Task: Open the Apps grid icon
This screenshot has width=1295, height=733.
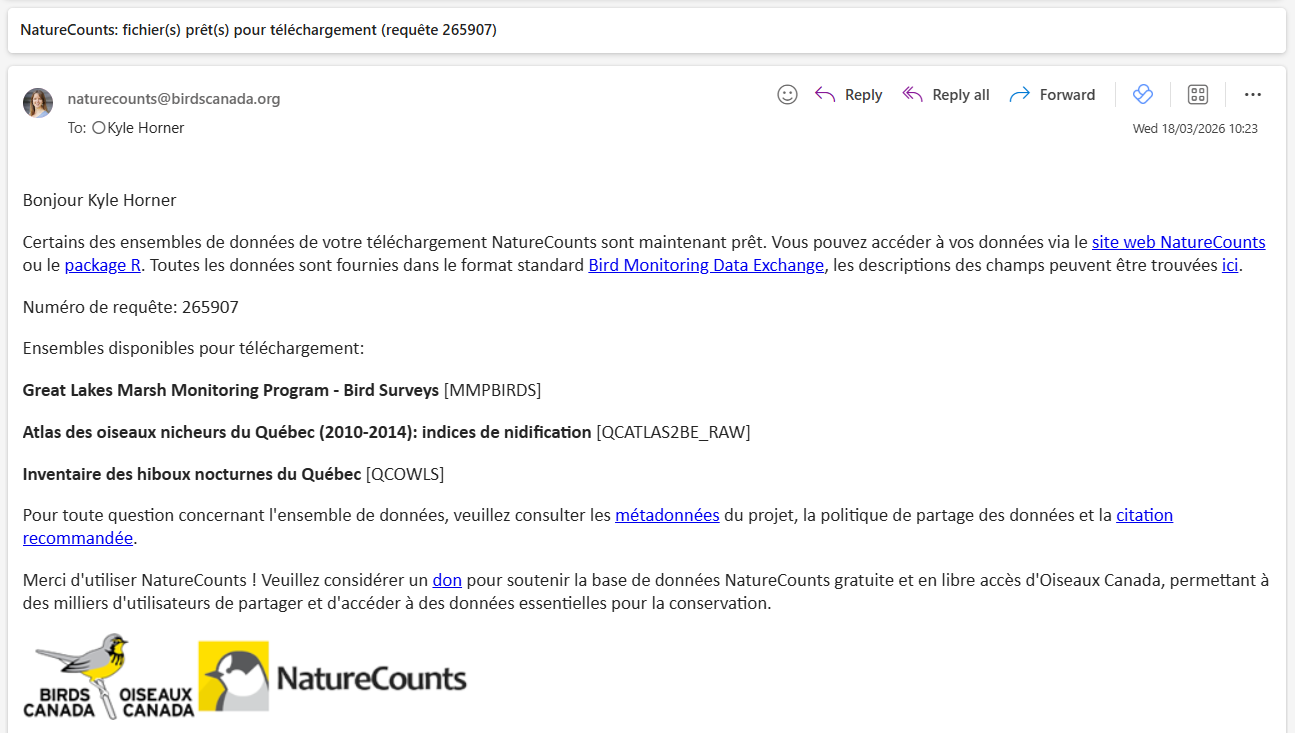Action: pyautogui.click(x=1197, y=95)
